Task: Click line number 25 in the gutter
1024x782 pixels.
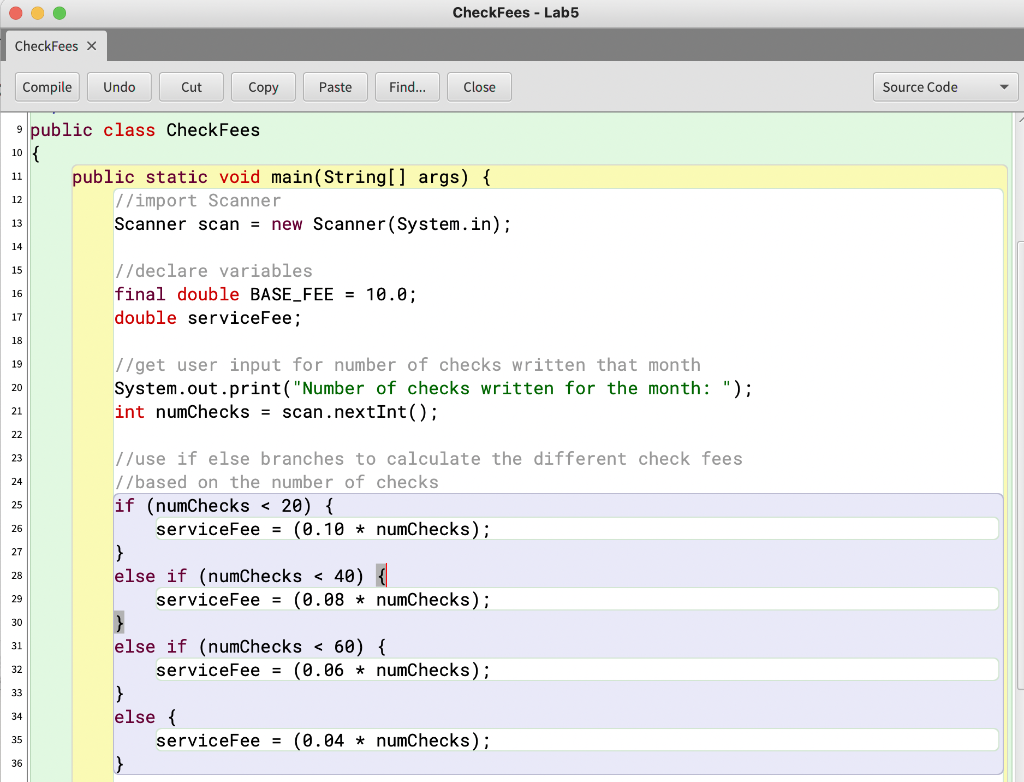Action: 16,505
